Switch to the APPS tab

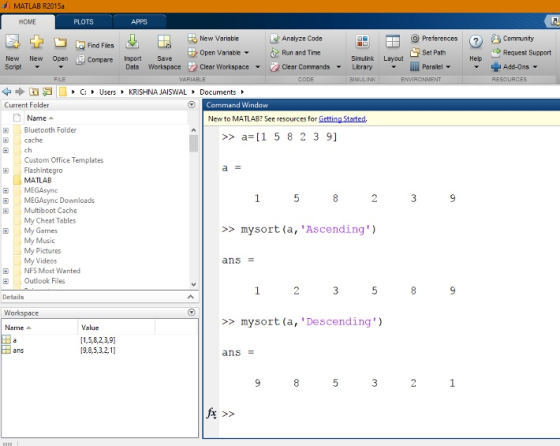(139, 22)
